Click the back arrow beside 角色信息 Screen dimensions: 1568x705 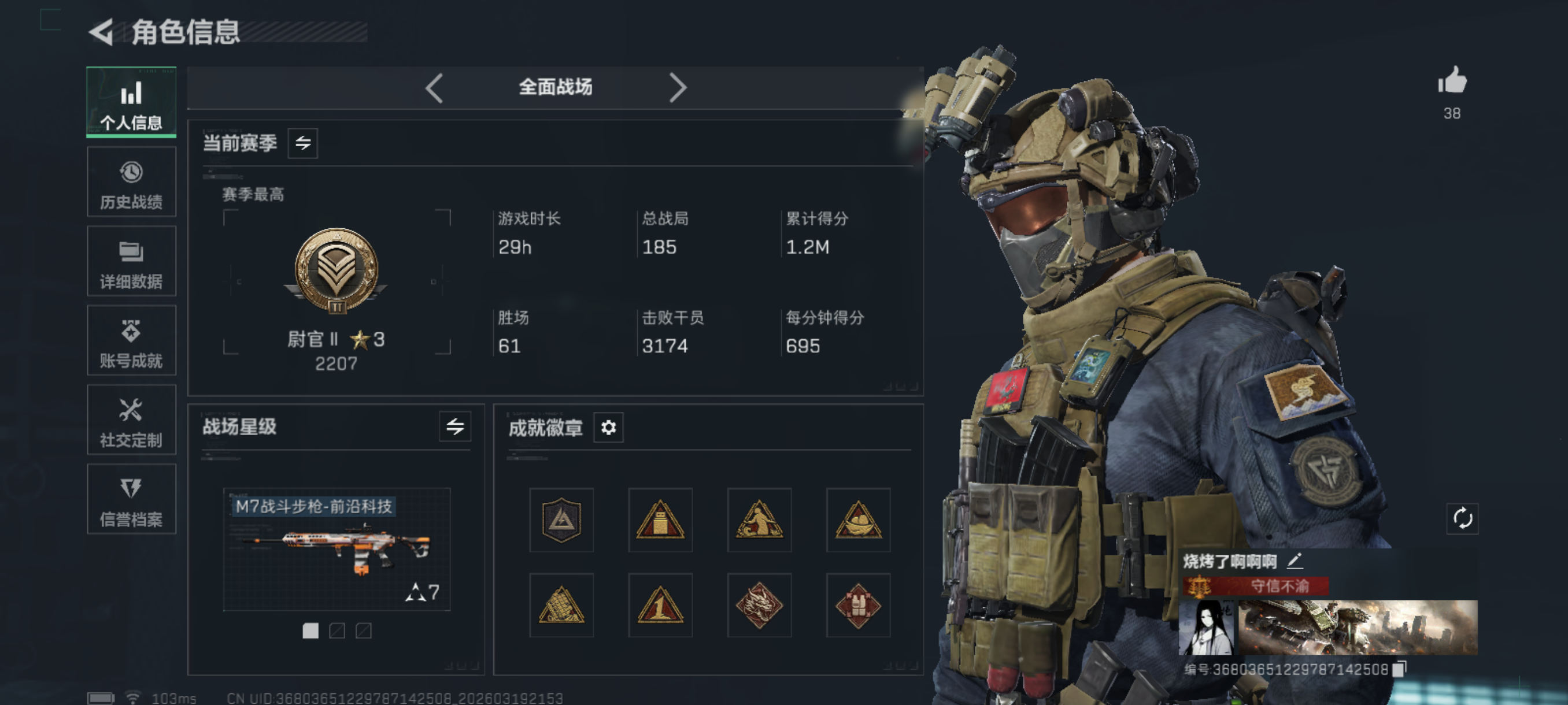(102, 32)
